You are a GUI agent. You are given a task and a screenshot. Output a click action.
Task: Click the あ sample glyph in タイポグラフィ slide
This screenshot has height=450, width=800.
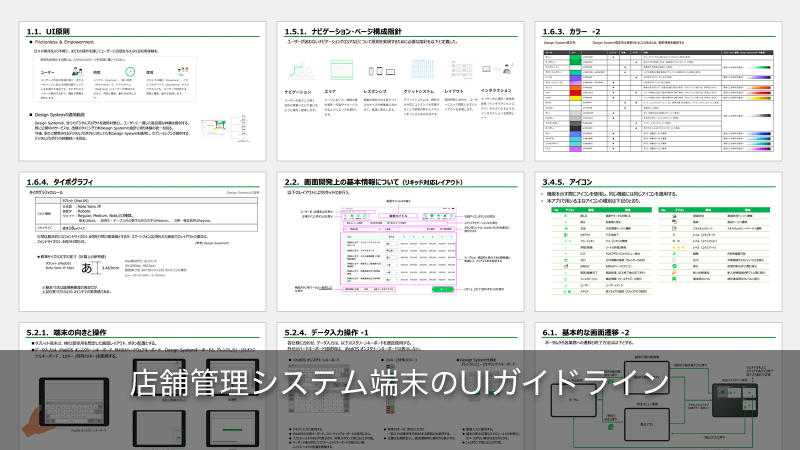87,267
